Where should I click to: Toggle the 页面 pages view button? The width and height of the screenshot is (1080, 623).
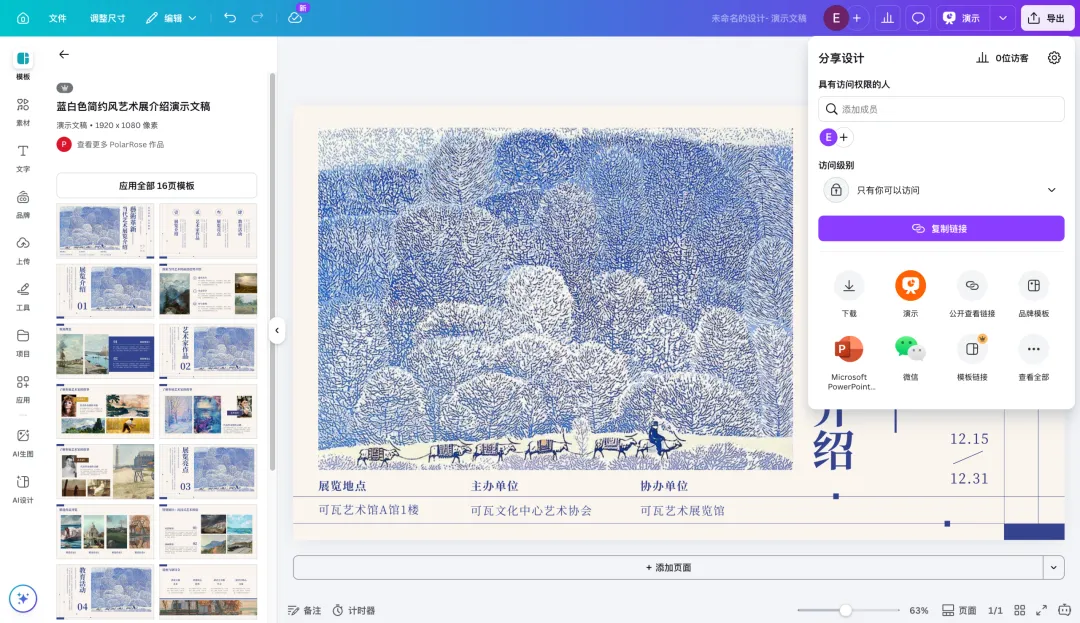coord(959,610)
